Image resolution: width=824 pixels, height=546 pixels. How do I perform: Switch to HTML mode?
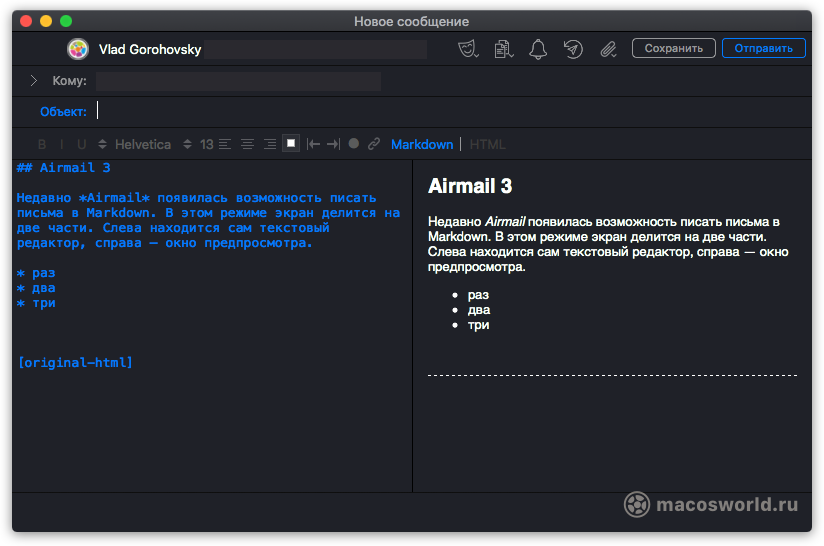(x=487, y=145)
